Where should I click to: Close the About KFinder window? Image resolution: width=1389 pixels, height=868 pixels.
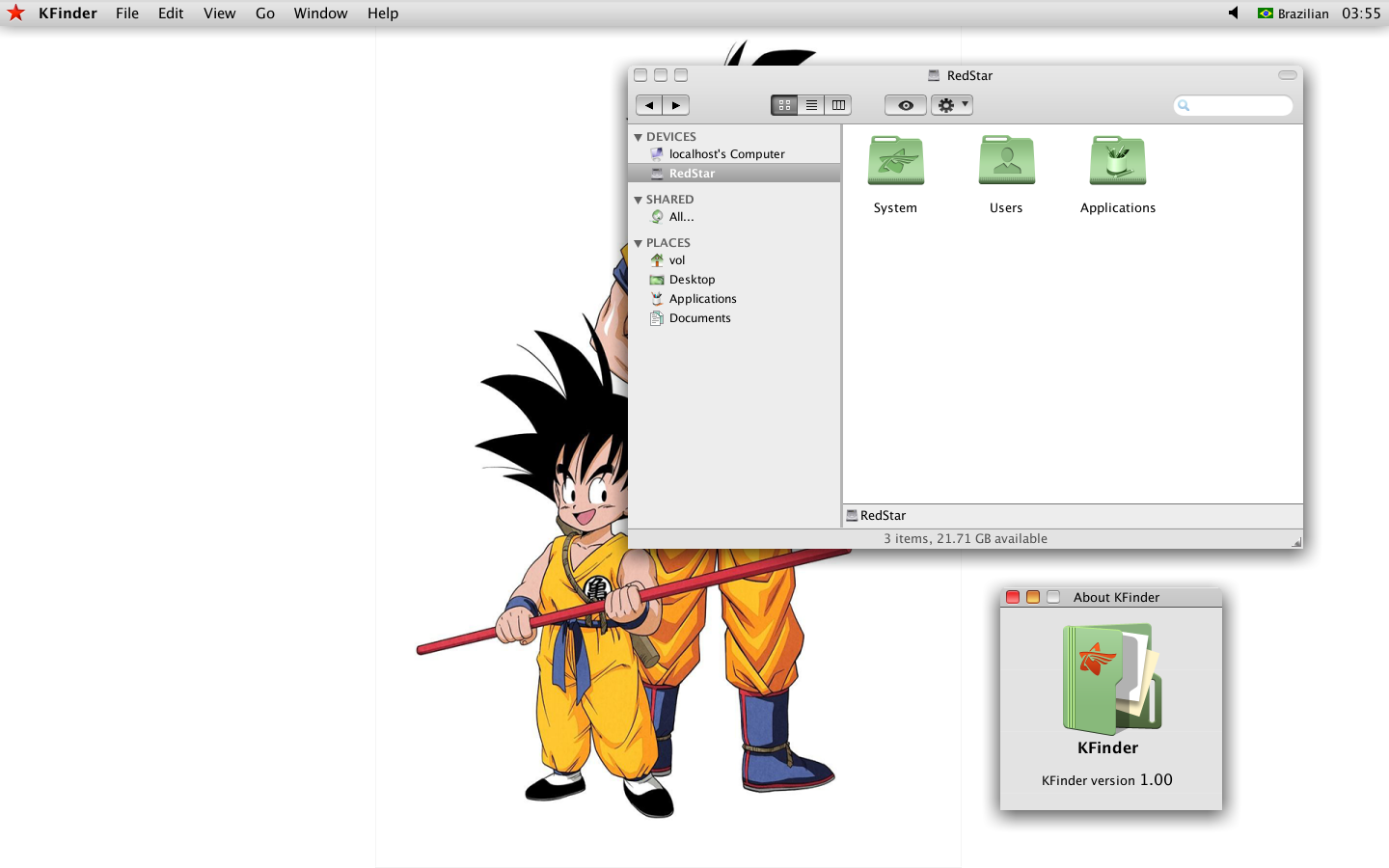coord(1013,597)
